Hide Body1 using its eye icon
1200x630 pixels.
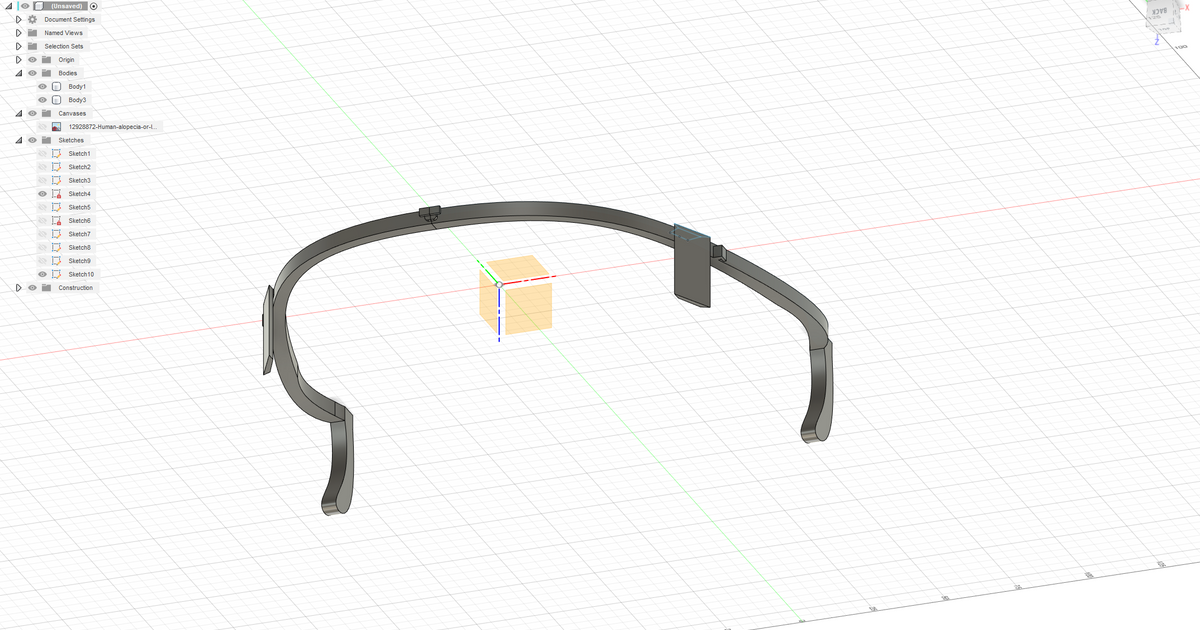tap(42, 87)
